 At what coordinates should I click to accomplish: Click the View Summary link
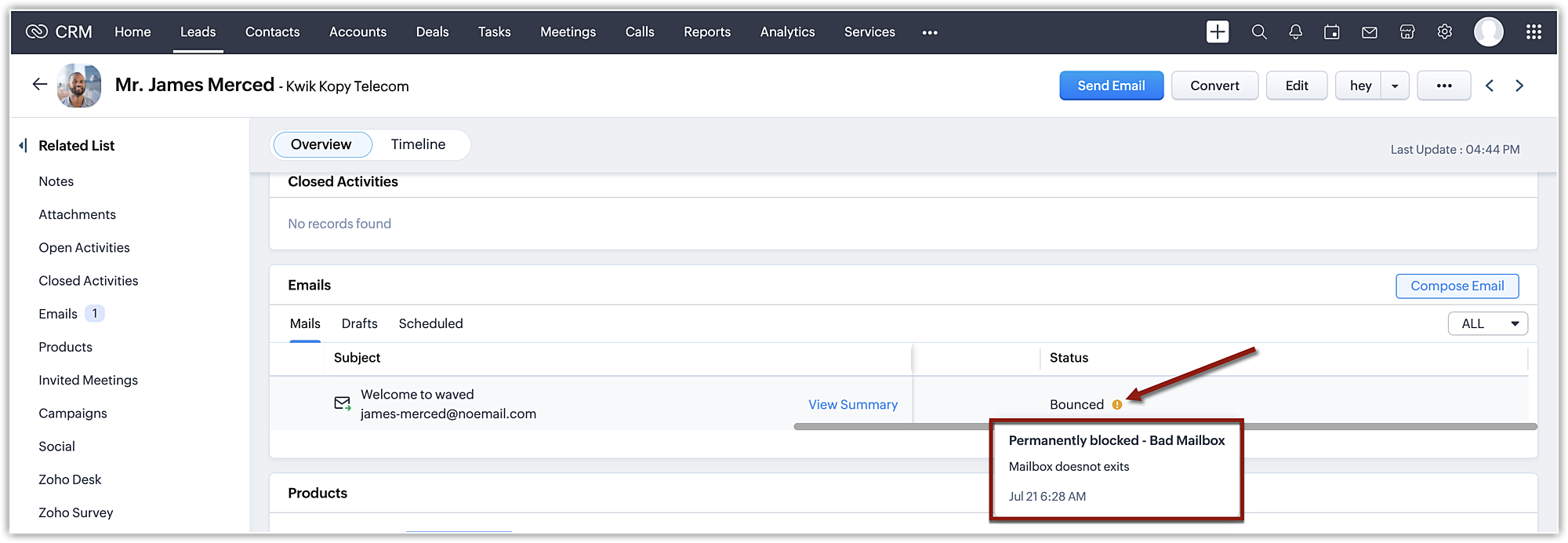[x=853, y=405]
